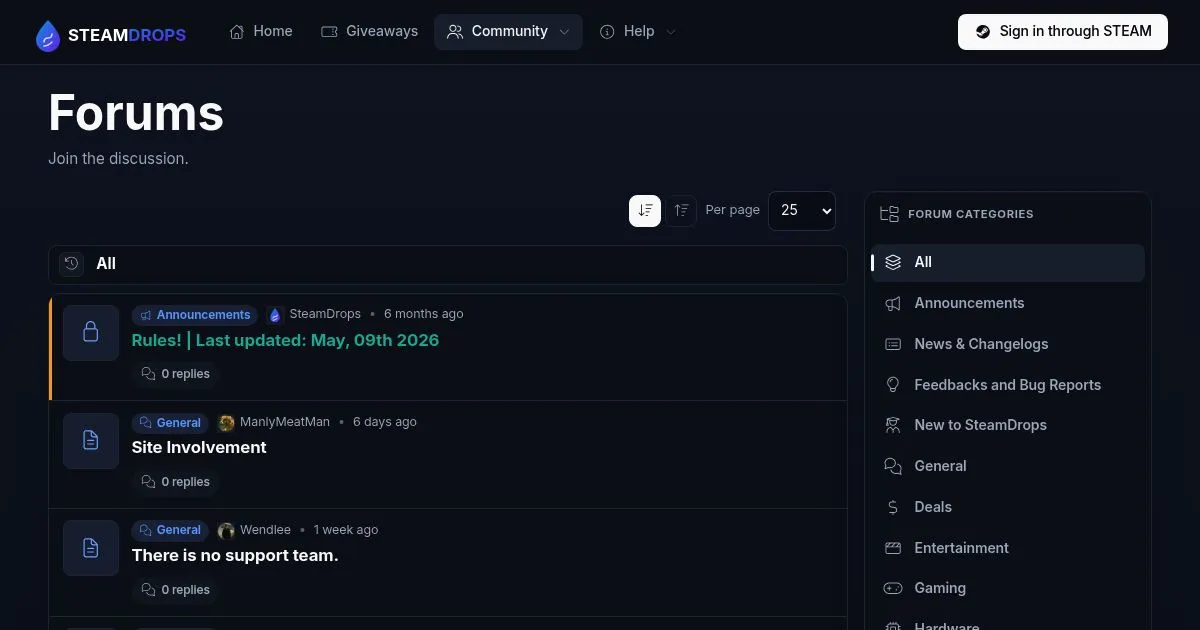Click General tag on no support team thread
The height and width of the screenshot is (630, 1200).
tap(170, 530)
